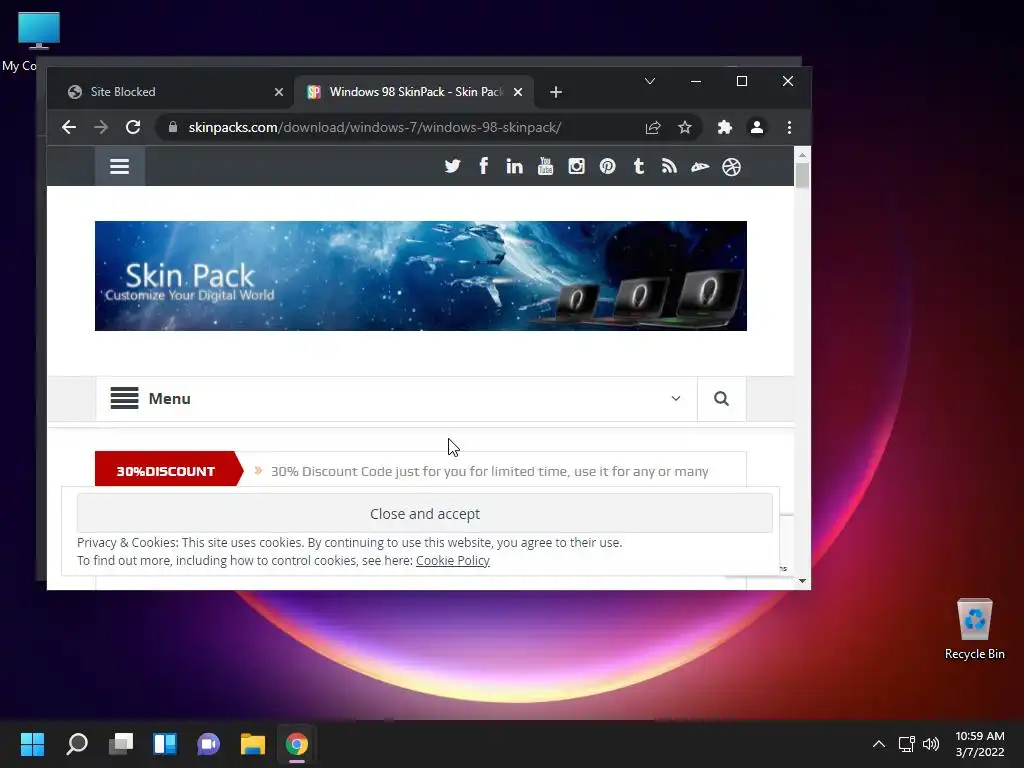1024x768 pixels.
Task: Open the YouTube social icon
Action: coord(545,166)
